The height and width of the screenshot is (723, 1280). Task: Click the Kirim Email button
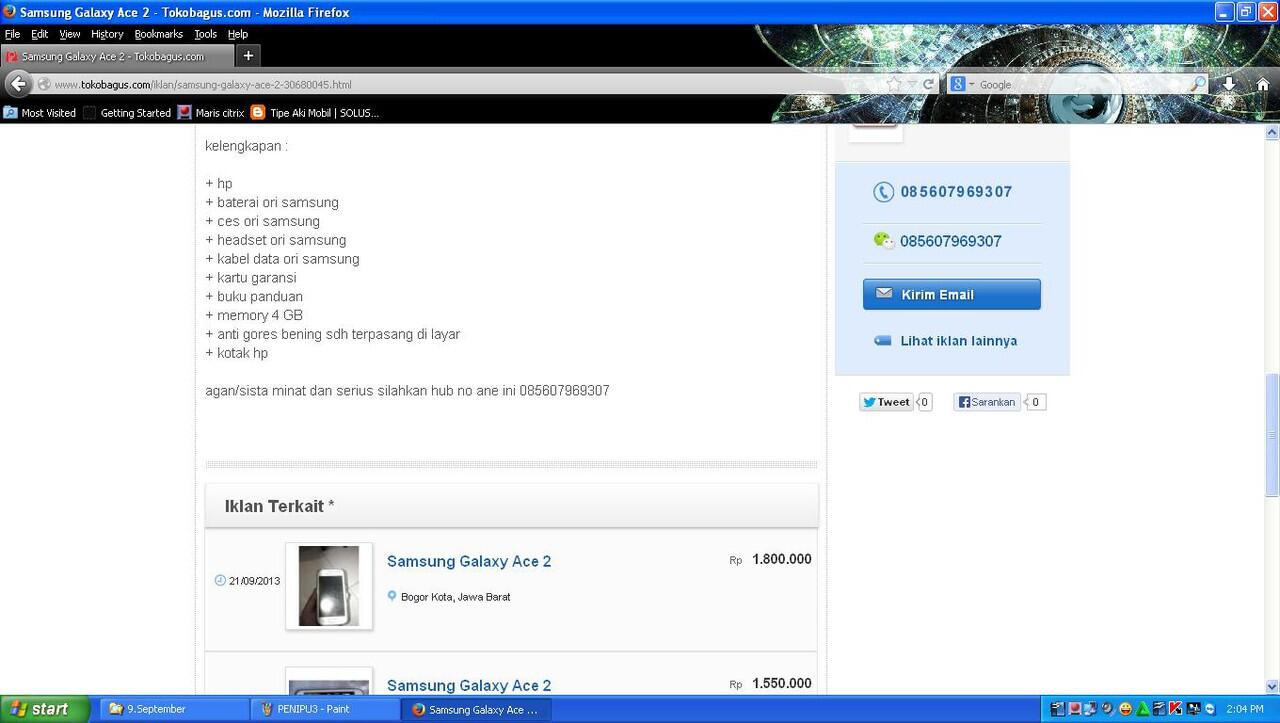coord(951,294)
